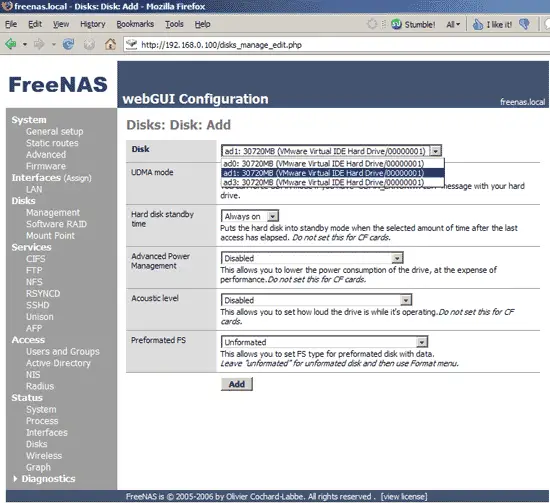Screen dimensions: 550x503
Task: Click Interfaces Assign link
Action: [77, 178]
